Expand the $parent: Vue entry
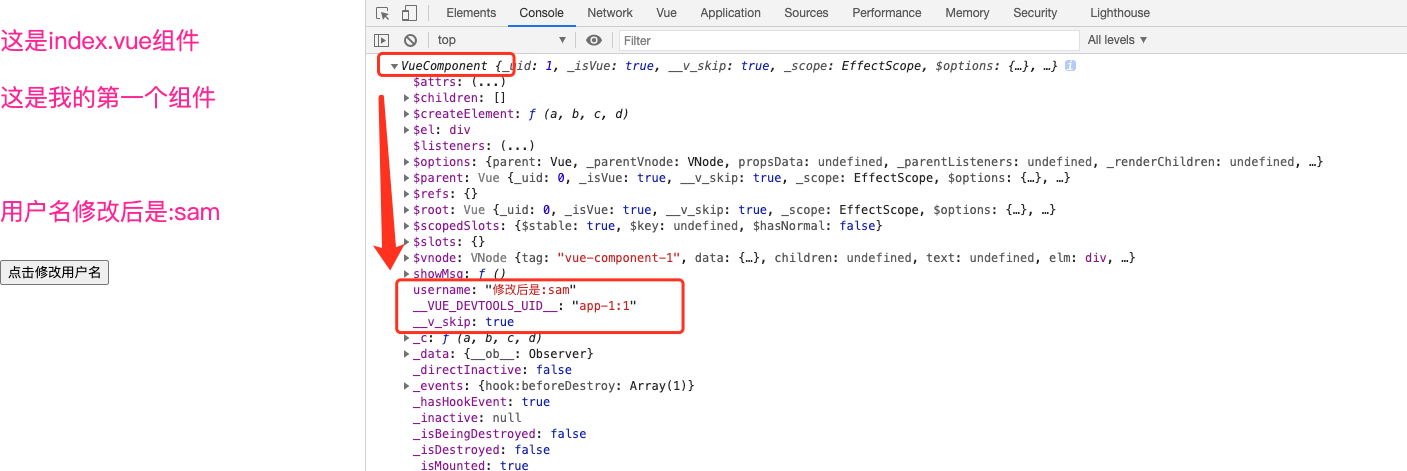The height and width of the screenshot is (471, 1407). (406, 178)
